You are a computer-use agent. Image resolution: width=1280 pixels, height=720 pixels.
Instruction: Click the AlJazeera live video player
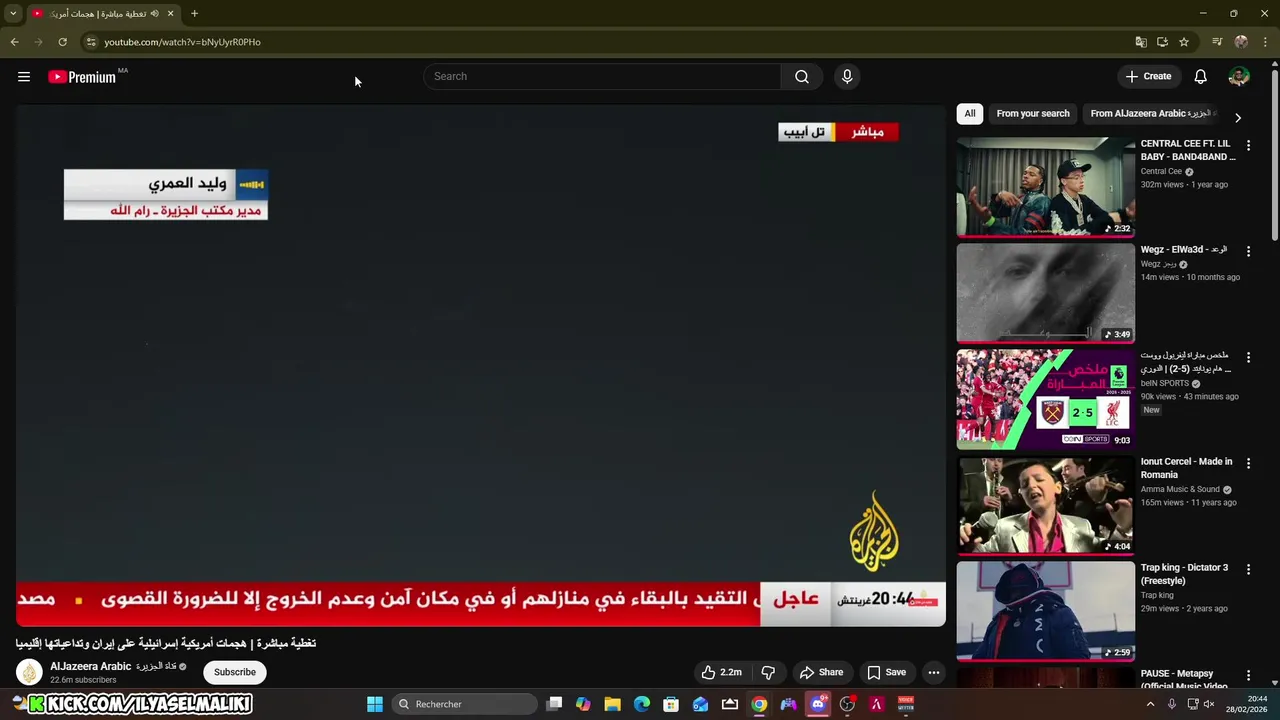pos(481,365)
